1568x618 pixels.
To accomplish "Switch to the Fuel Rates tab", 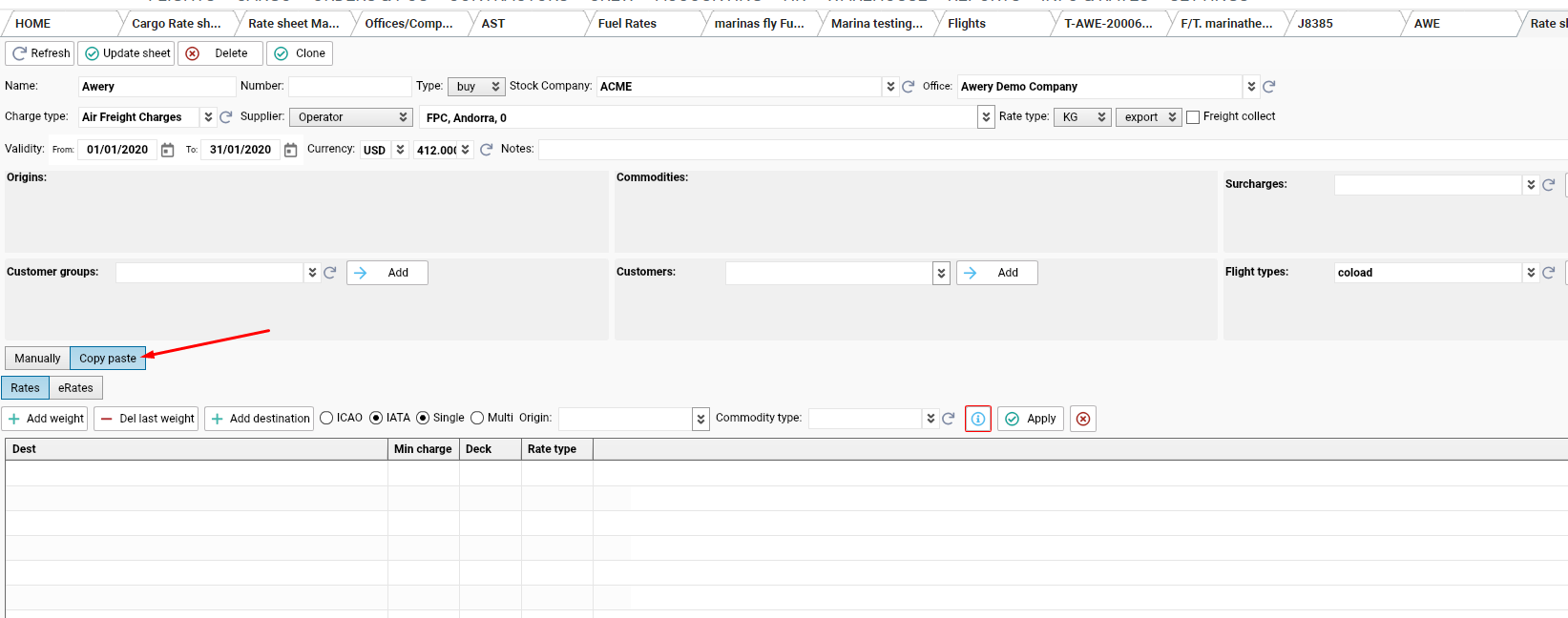I will (x=627, y=24).
